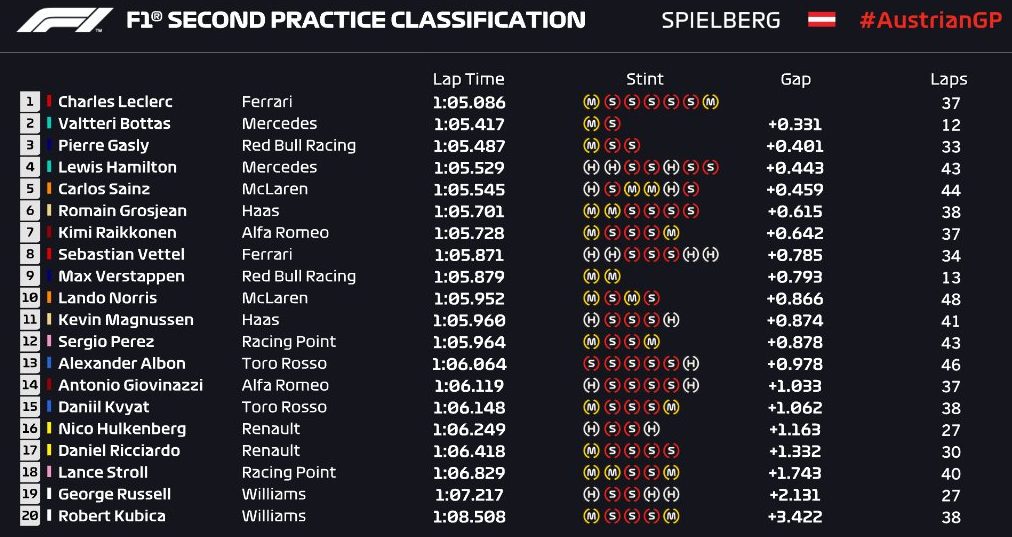Click the SPIELBERG location label

721,21
